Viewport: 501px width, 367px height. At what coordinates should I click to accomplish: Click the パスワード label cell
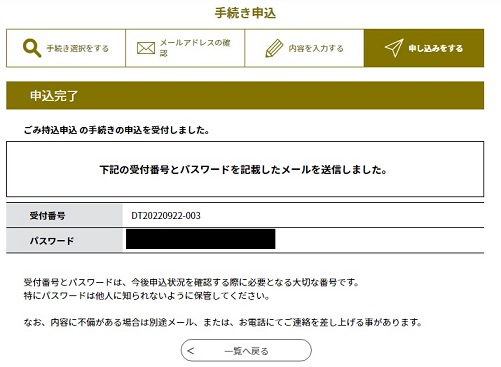[64, 240]
